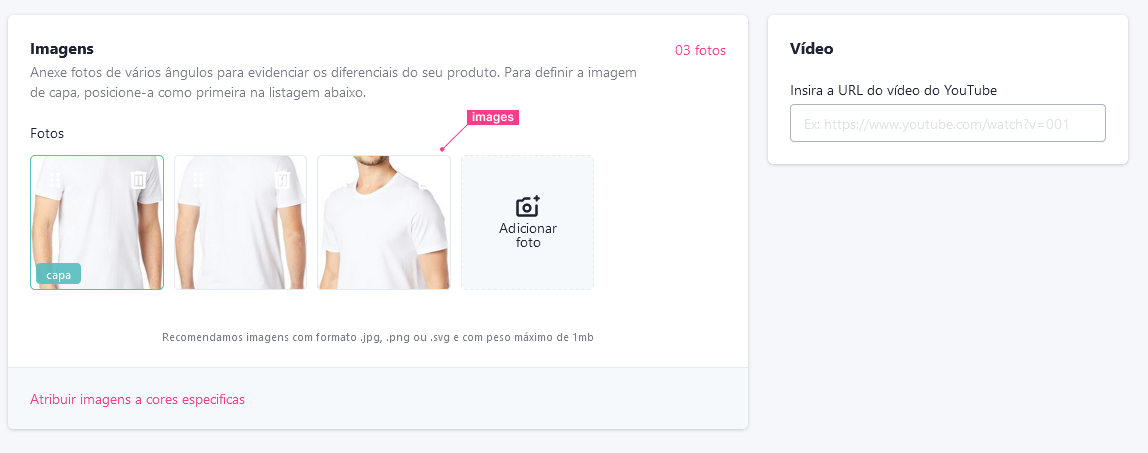1148x453 pixels.
Task: Click the "Vídeo" panel heading
Action: coord(812,49)
